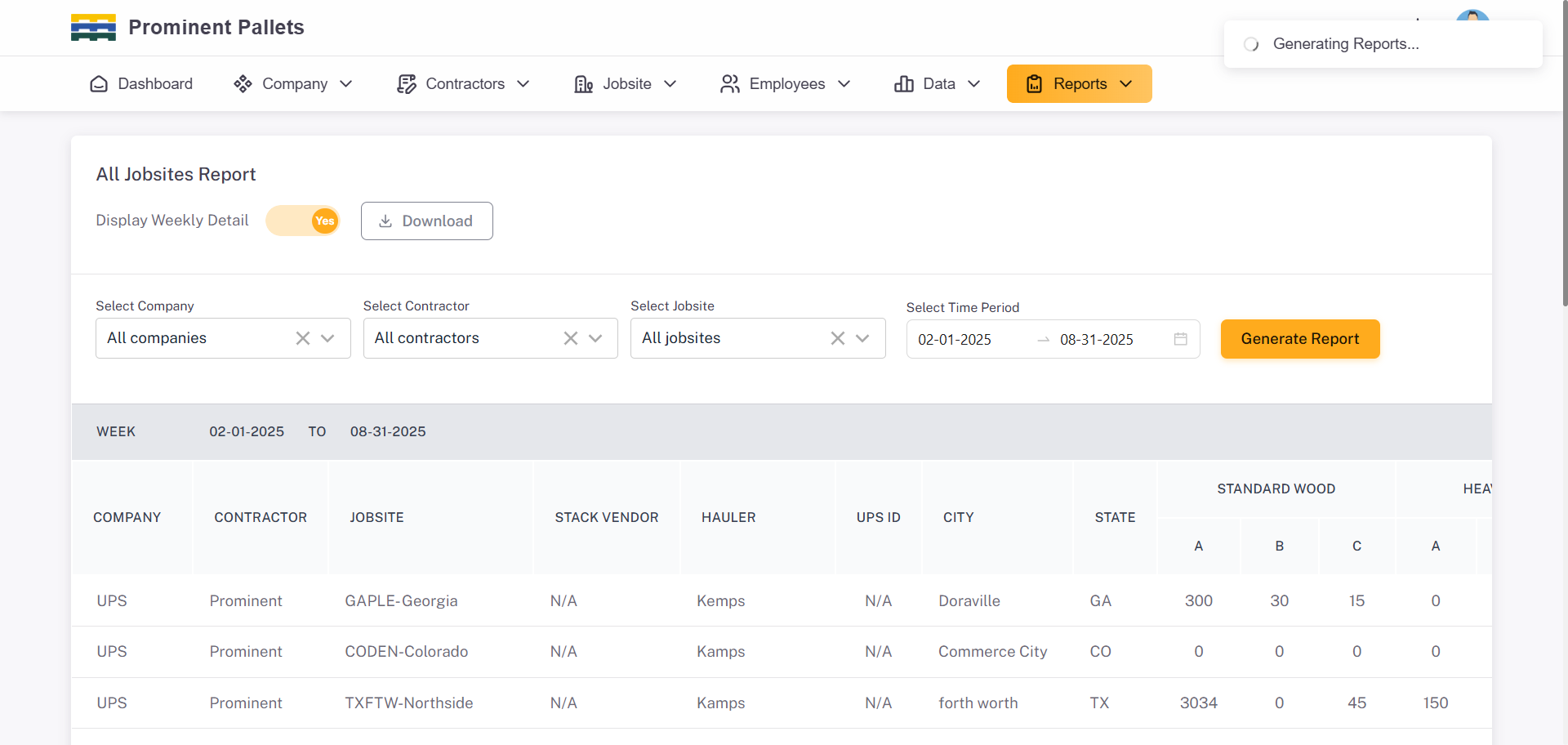Expand the Select Contractor dropdown
1568x745 pixels.
point(595,338)
